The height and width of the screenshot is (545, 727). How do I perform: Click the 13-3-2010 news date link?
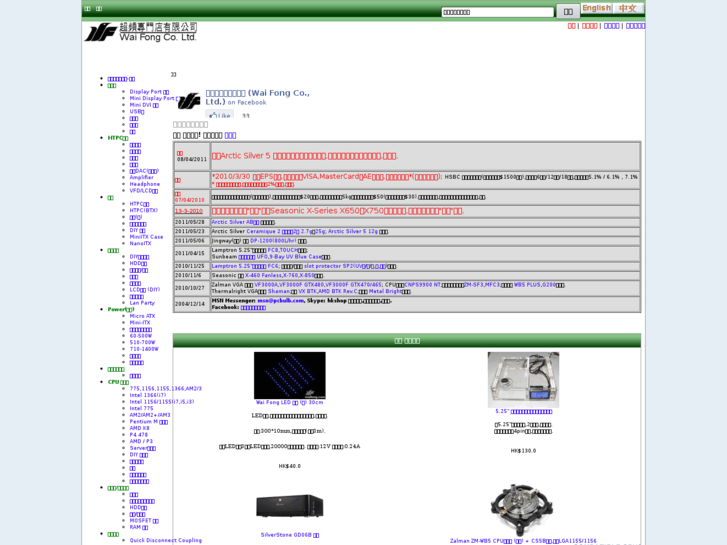pyautogui.click(x=189, y=211)
